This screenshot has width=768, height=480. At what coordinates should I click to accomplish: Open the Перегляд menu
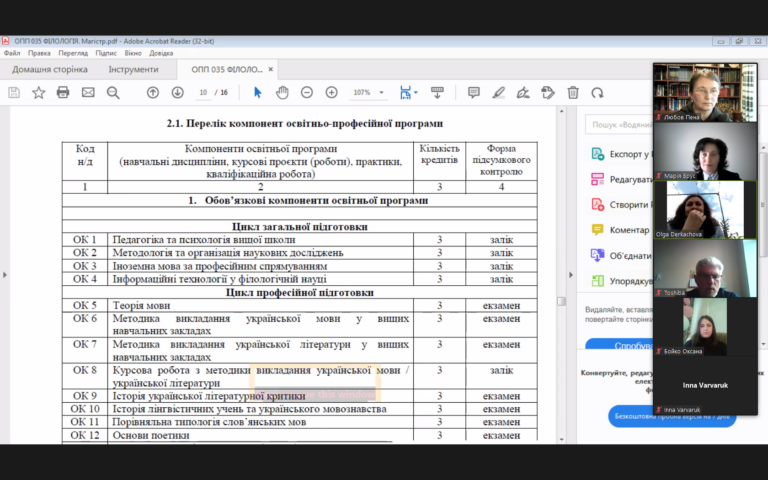click(x=73, y=53)
